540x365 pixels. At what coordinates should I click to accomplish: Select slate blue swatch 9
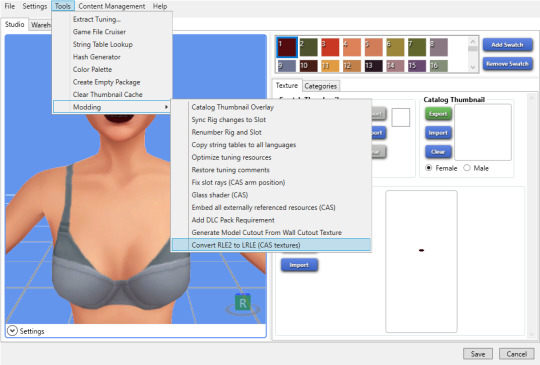(x=287, y=66)
